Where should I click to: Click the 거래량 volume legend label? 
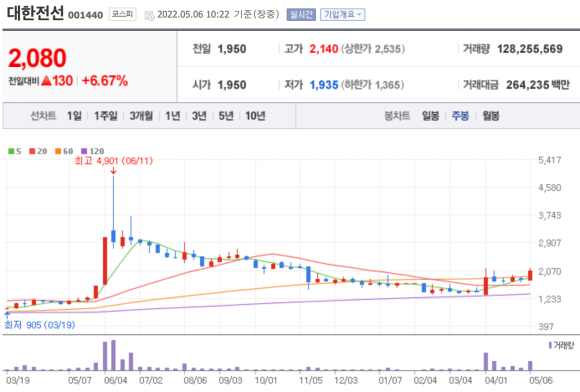pyautogui.click(x=564, y=345)
